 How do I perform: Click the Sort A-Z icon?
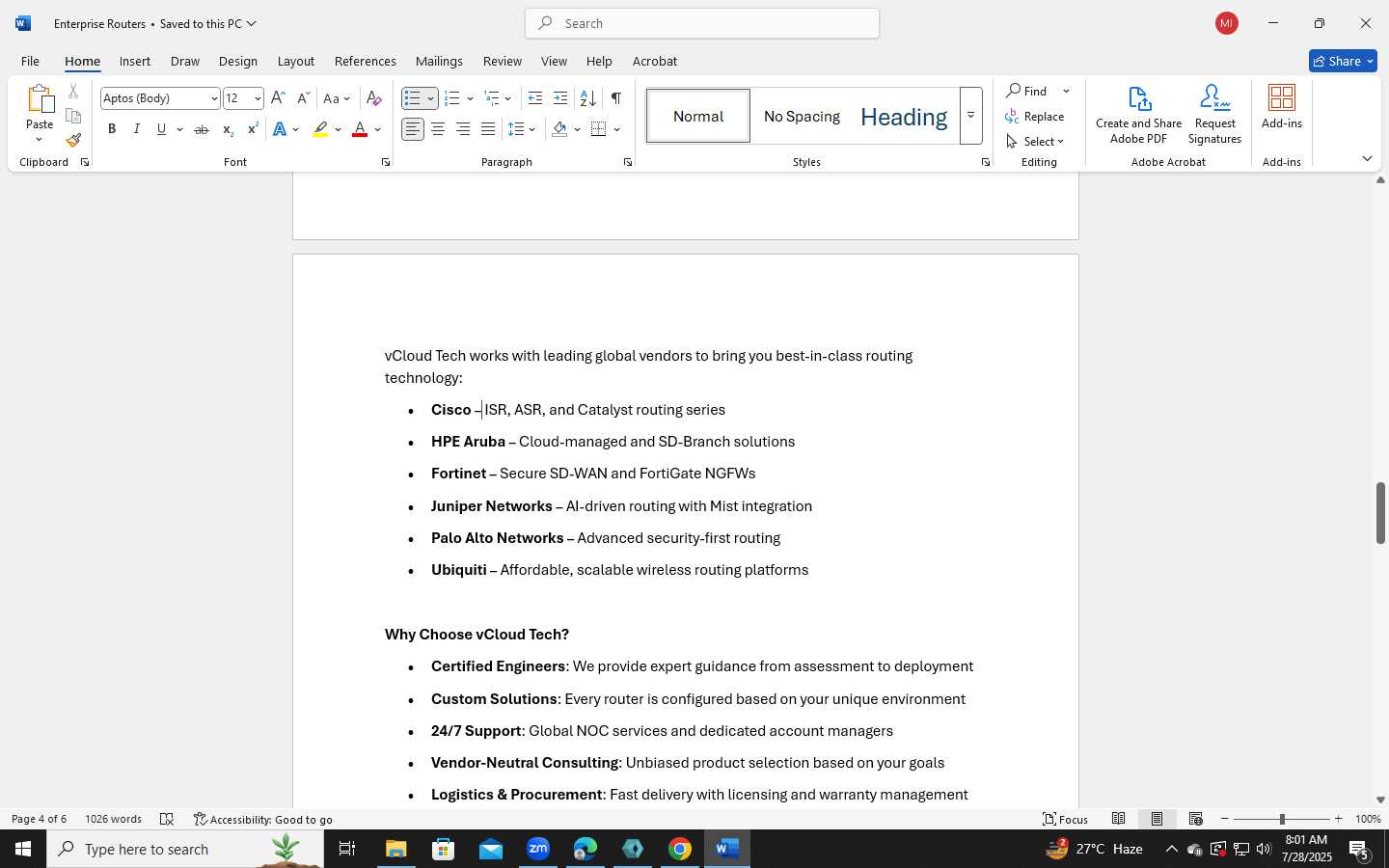[587, 98]
